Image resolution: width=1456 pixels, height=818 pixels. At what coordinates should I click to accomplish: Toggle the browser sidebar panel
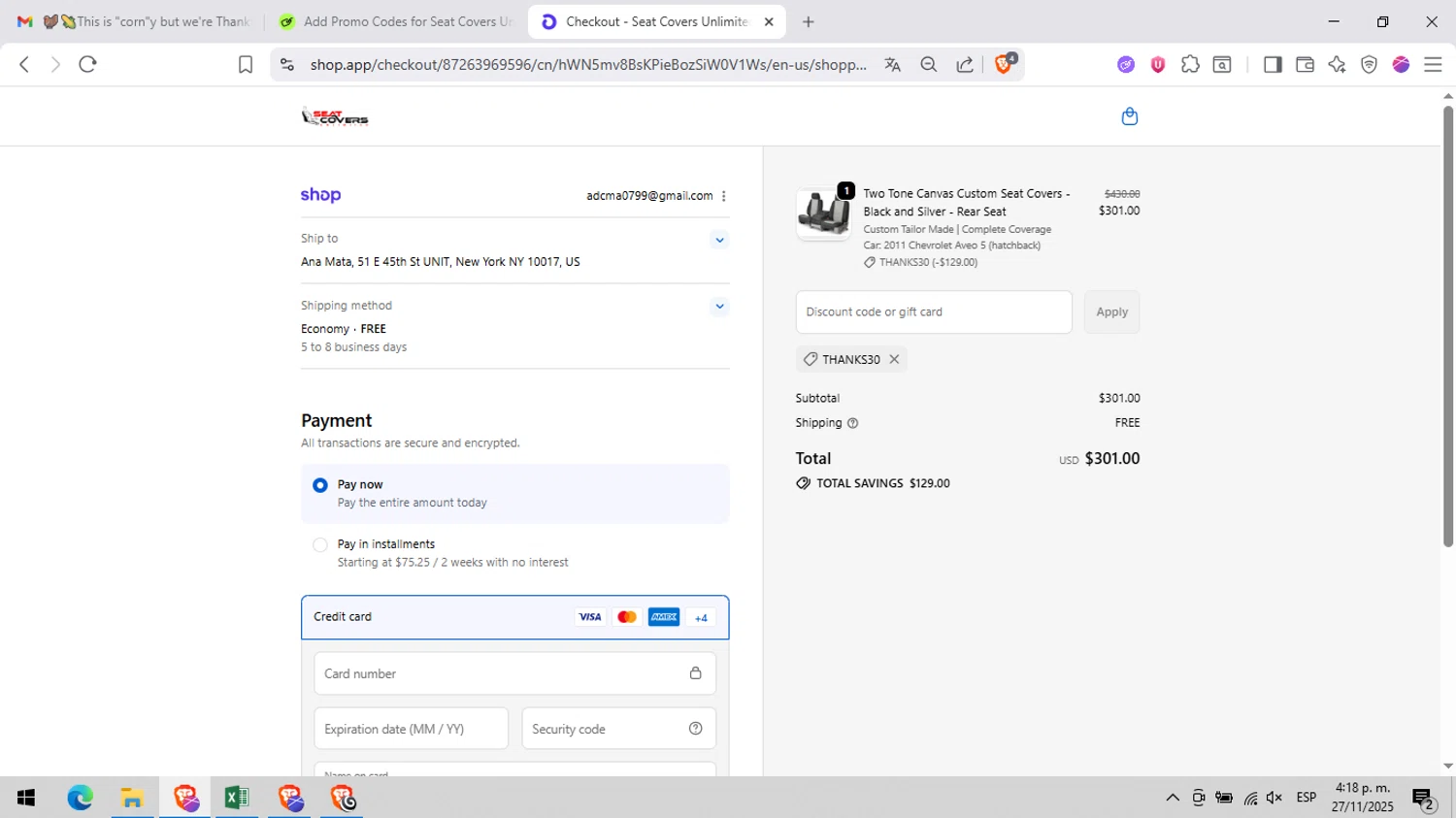coord(1273,64)
